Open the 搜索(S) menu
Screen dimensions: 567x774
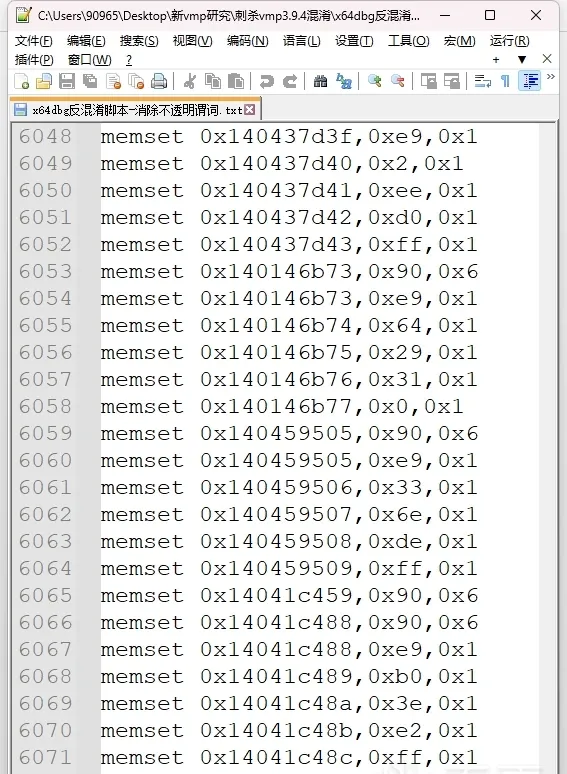(139, 41)
